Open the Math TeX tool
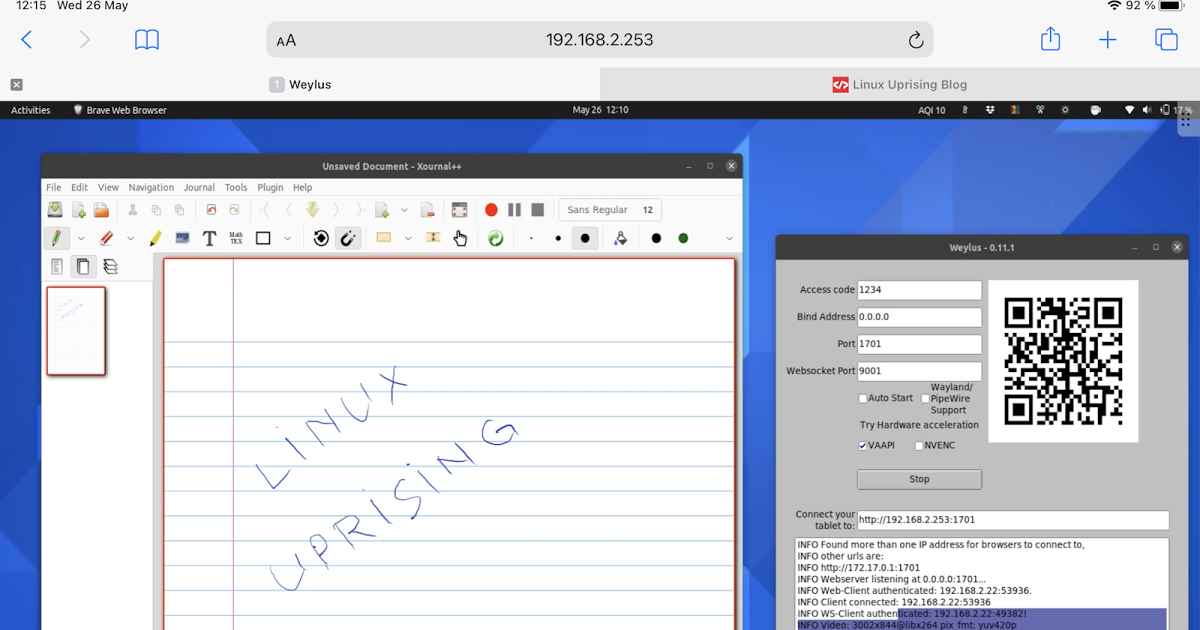The image size is (1200, 630). (236, 238)
